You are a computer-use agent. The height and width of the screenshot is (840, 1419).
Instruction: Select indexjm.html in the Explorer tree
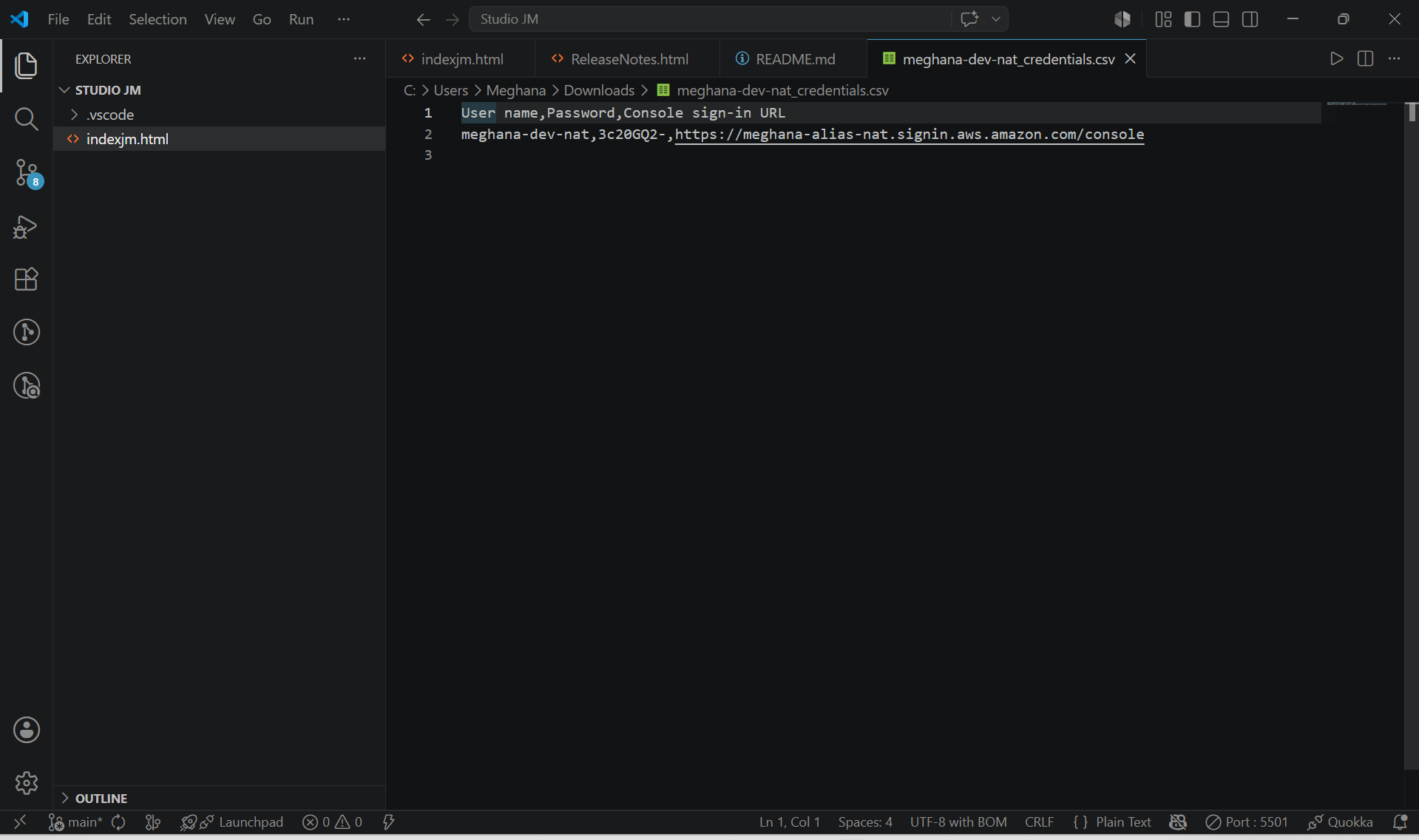(219, 138)
